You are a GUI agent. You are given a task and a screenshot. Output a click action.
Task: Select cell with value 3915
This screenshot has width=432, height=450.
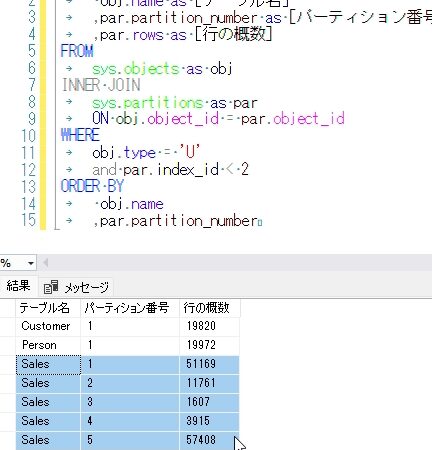(210, 421)
